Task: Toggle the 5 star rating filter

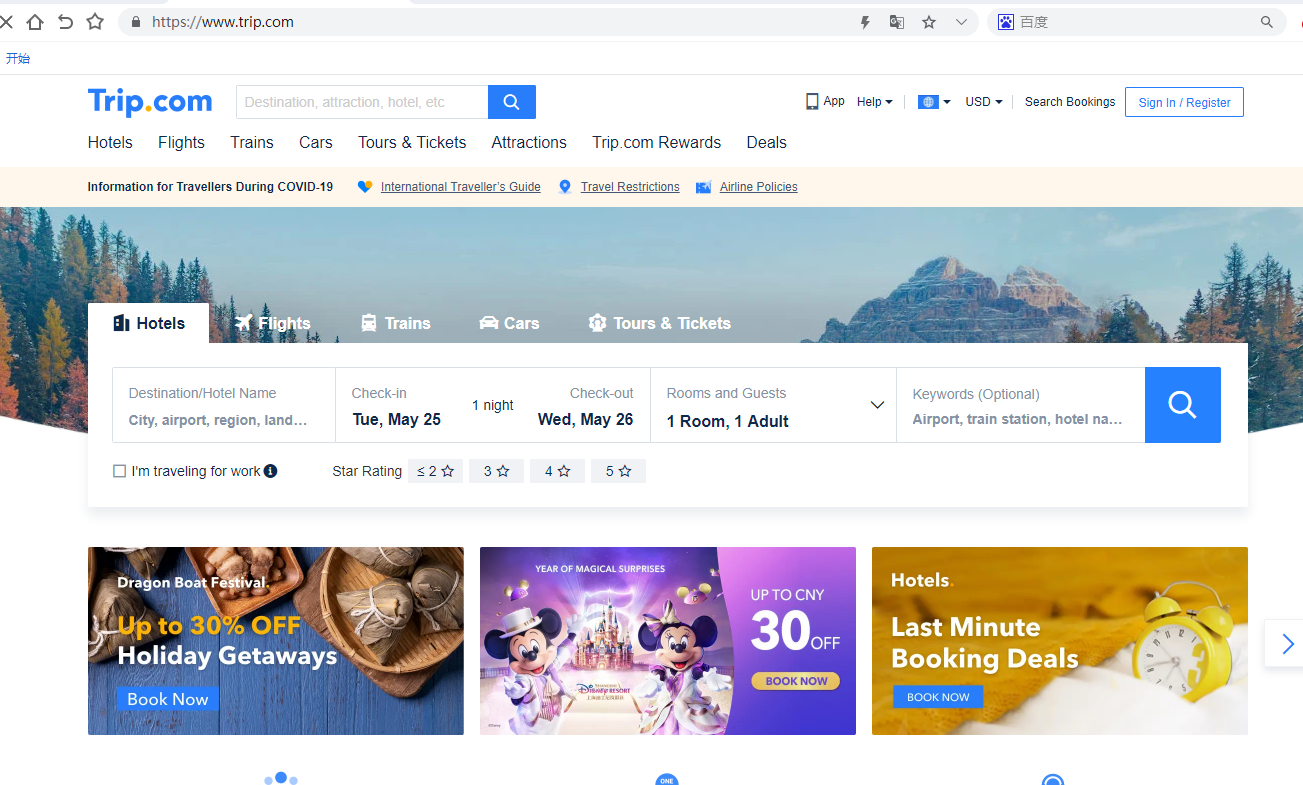Action: point(618,471)
